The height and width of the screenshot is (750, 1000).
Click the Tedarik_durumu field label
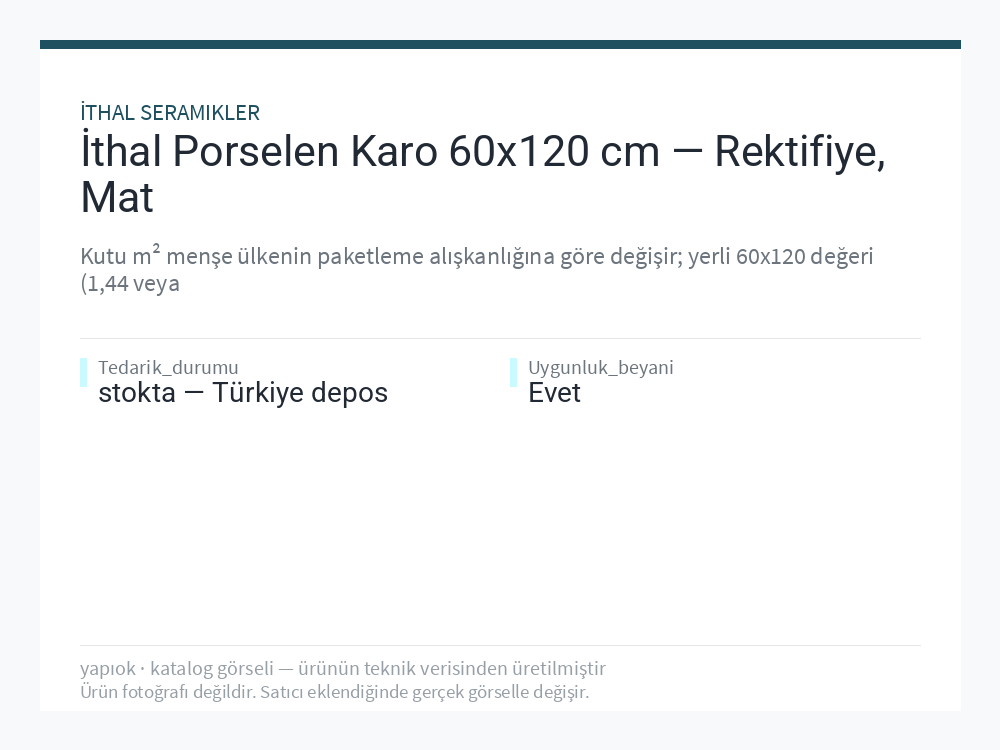pyautogui.click(x=168, y=367)
